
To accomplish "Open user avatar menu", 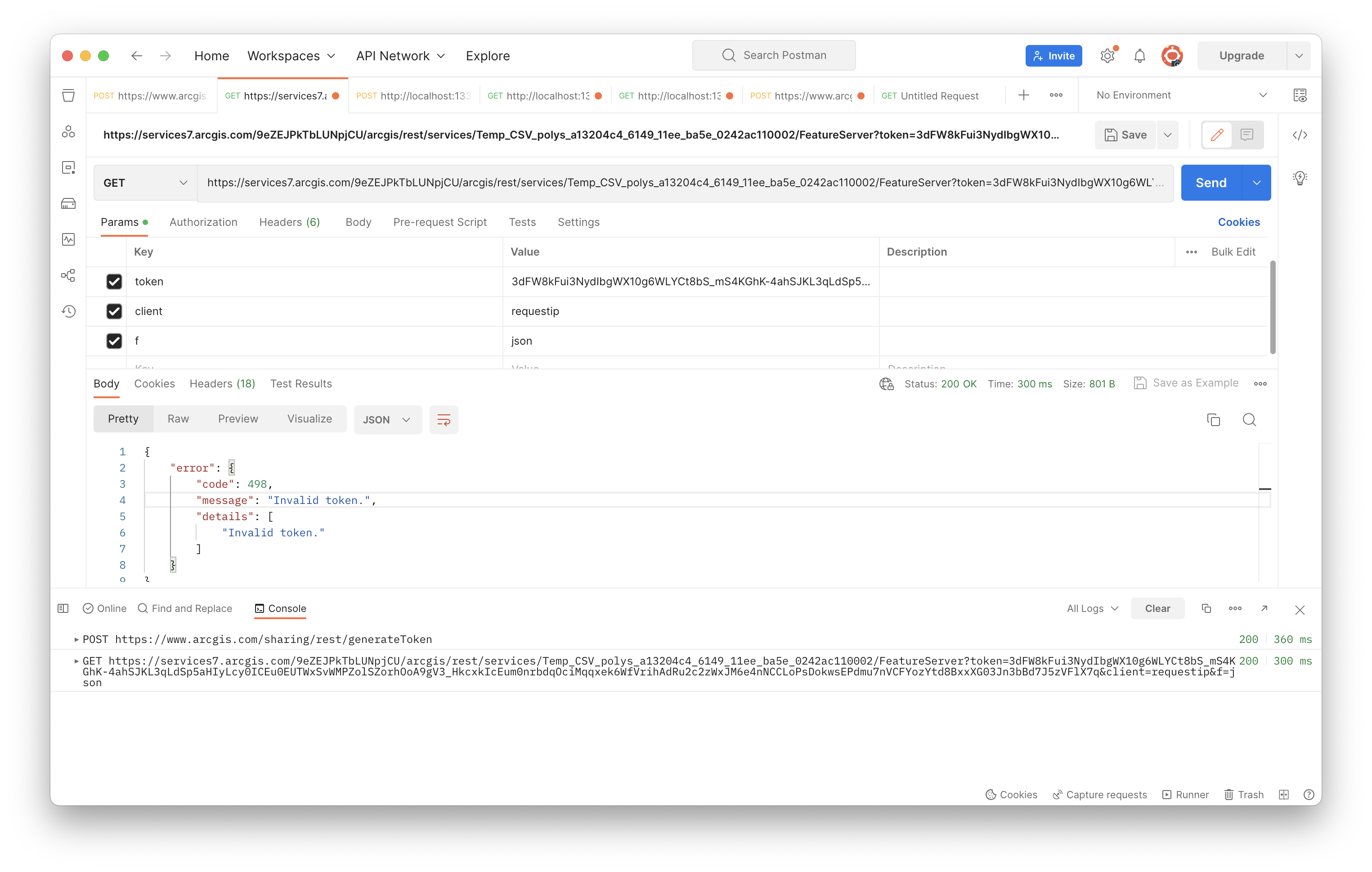I will pos(1172,56).
